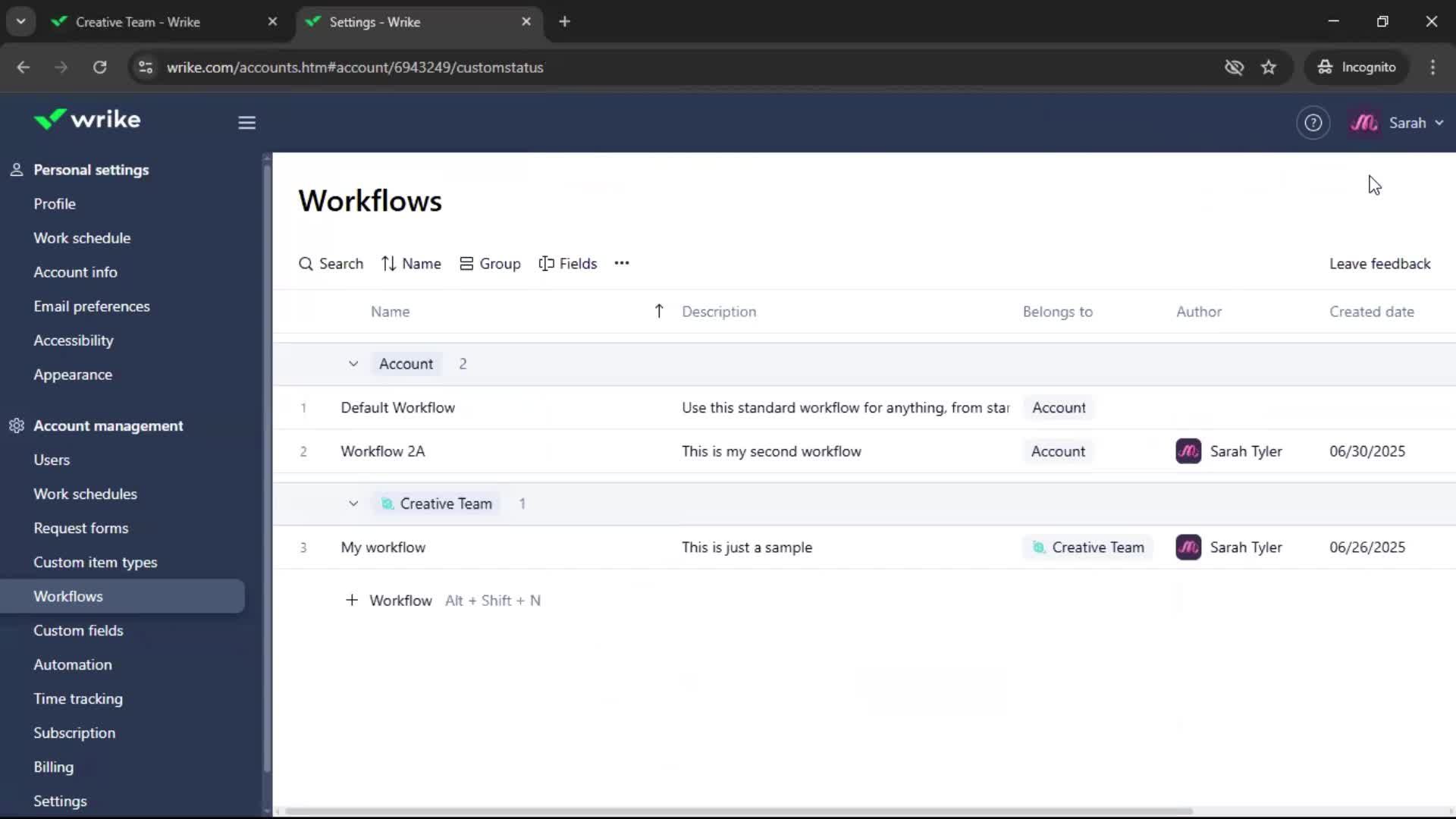Click the Creative Team tag on the My workflow row
The height and width of the screenshot is (819, 1456).
pos(1087,548)
